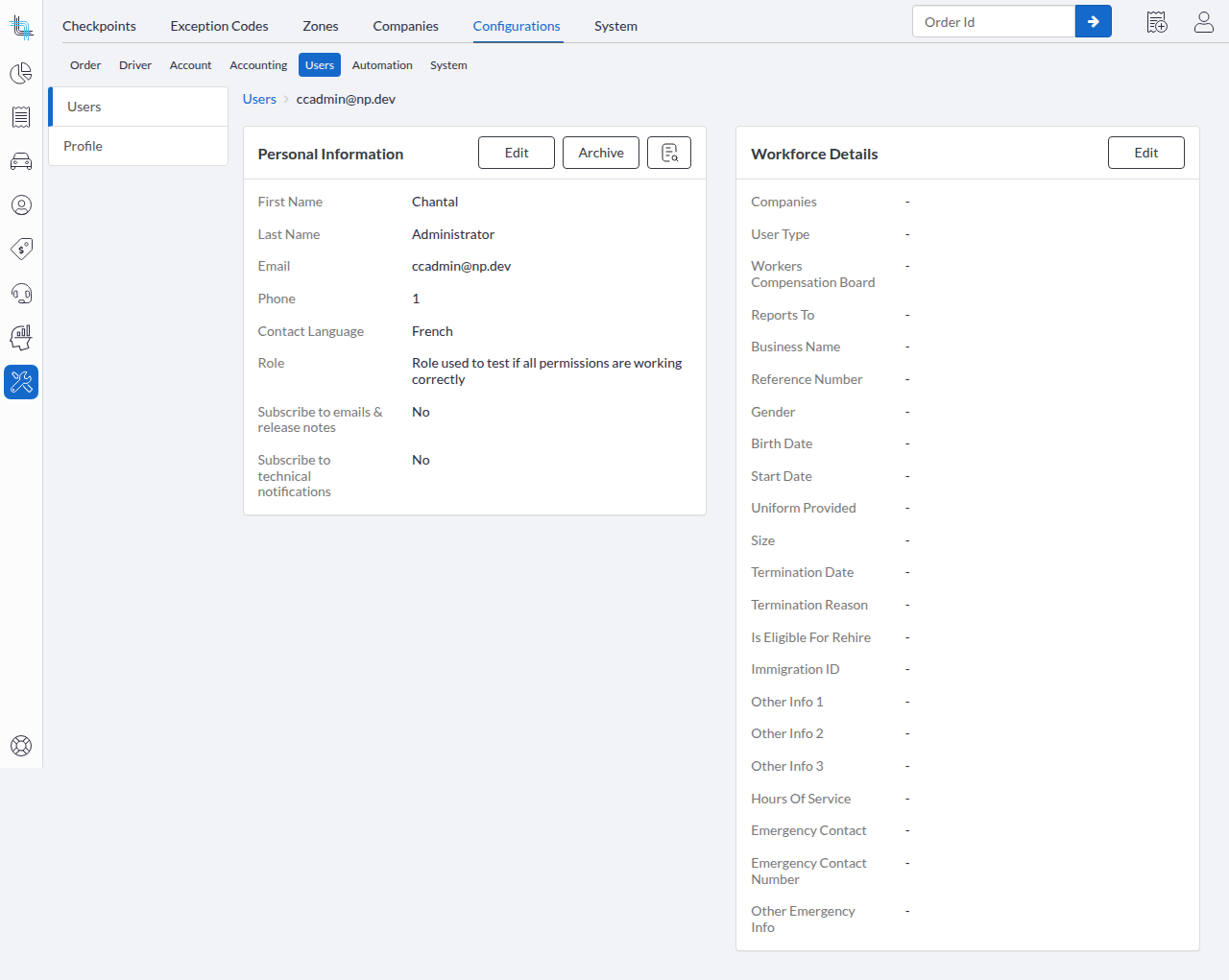This screenshot has width=1229, height=980.
Task: Select the Driver sub-tab
Action: (x=135, y=65)
